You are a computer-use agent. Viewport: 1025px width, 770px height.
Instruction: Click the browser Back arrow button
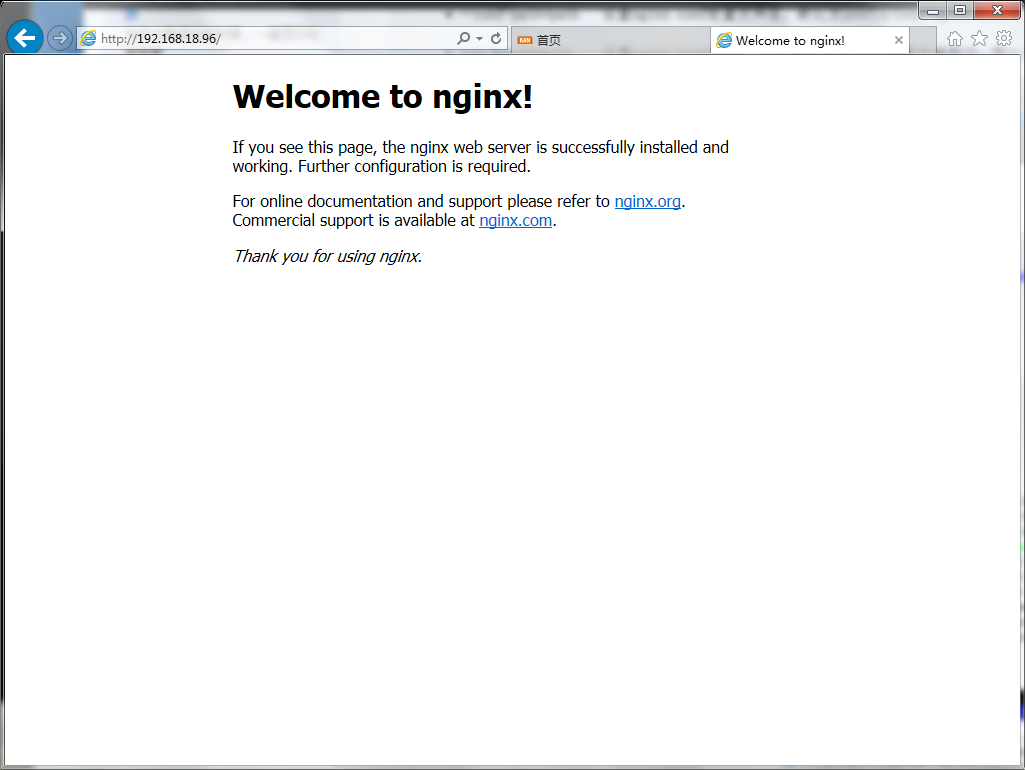pyautogui.click(x=25, y=38)
